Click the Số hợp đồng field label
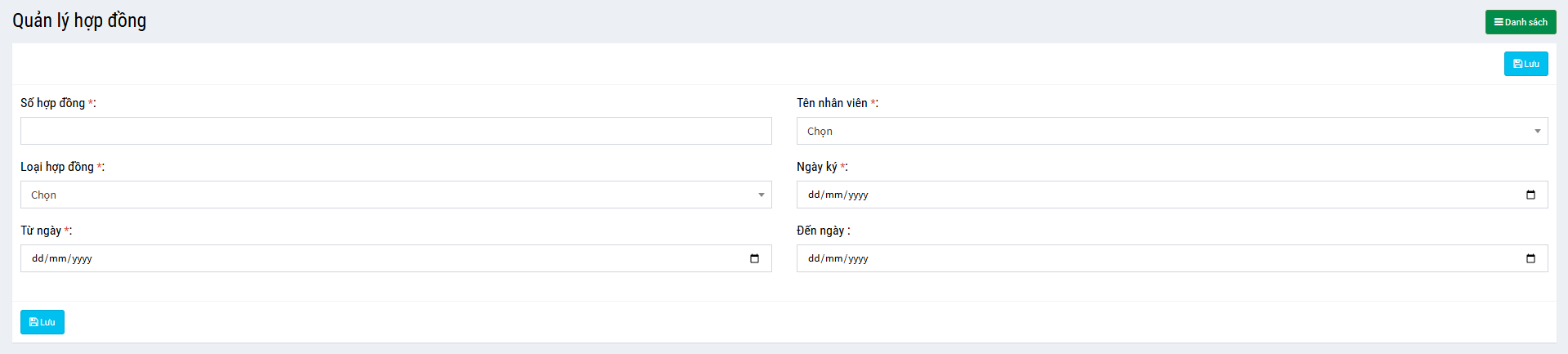Image resolution: width=1568 pixels, height=354 pixels. pos(52,103)
